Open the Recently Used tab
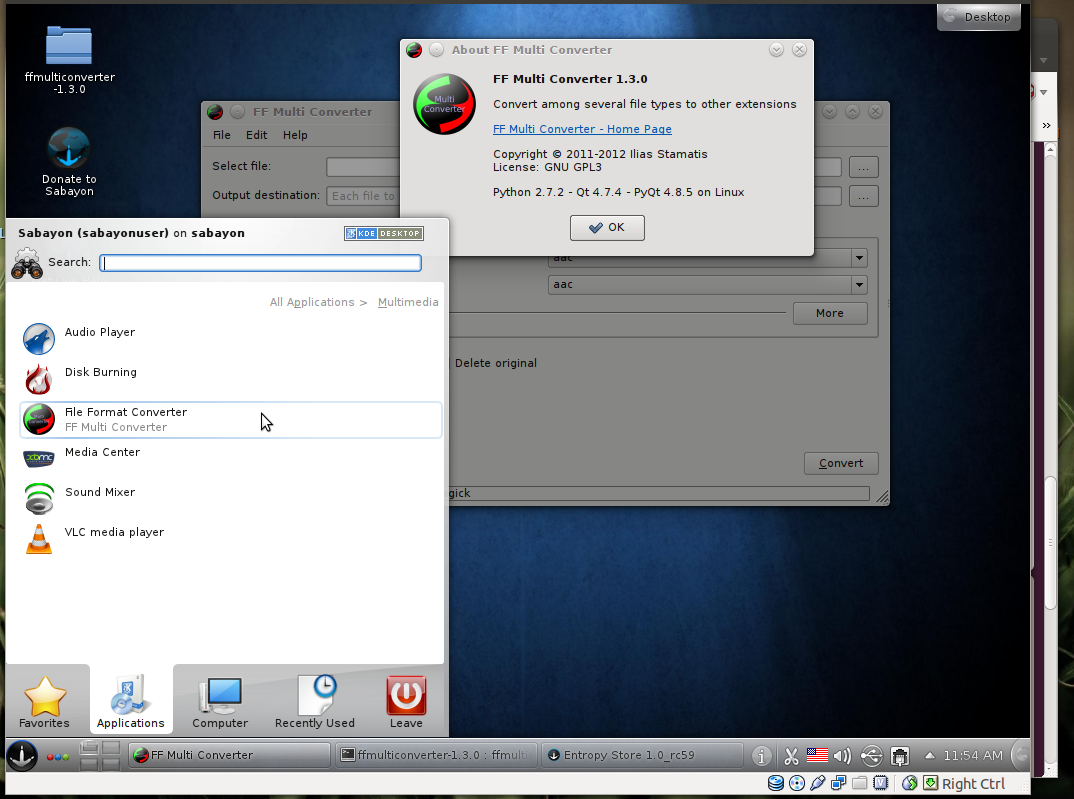Viewport: 1074px width, 799px height. 314,702
